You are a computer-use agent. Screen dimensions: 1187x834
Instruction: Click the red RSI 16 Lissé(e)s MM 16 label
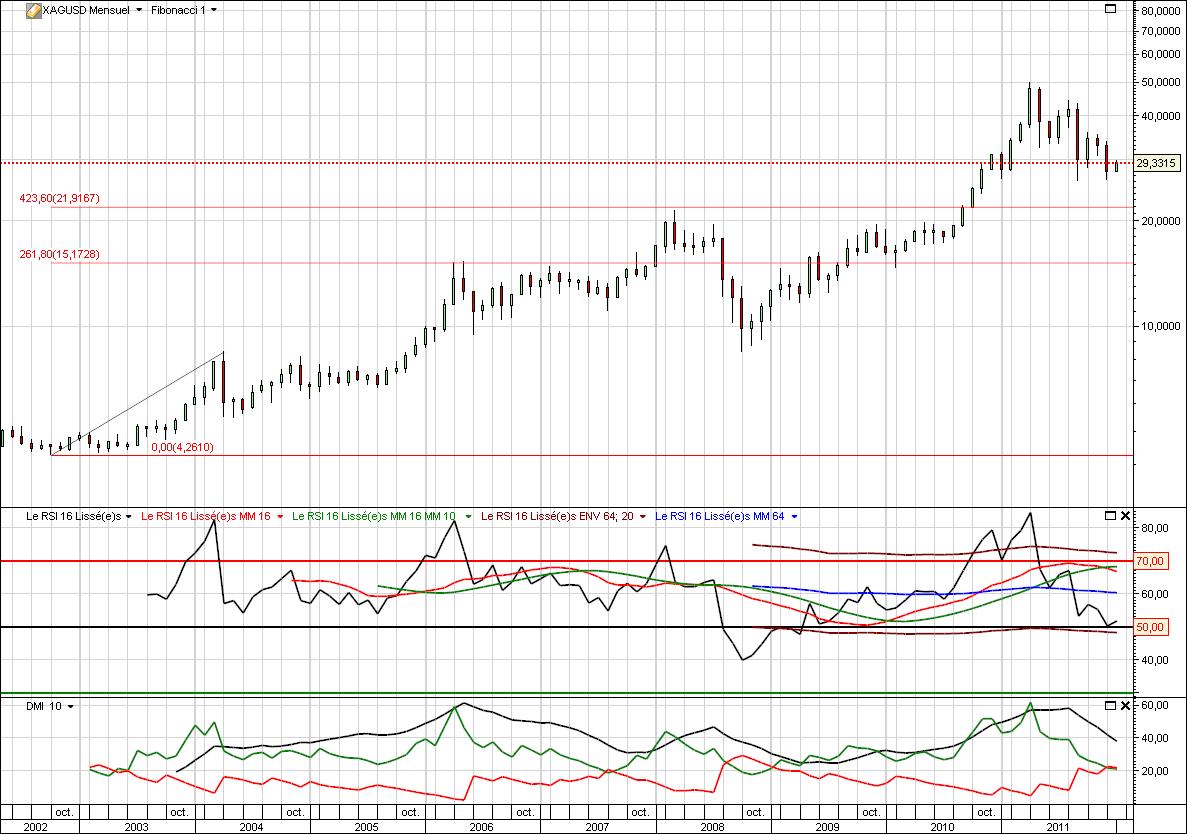pyautogui.click(x=206, y=517)
